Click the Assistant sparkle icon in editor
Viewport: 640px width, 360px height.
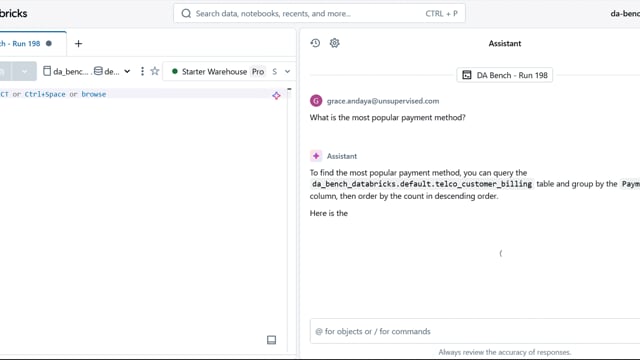pos(276,96)
